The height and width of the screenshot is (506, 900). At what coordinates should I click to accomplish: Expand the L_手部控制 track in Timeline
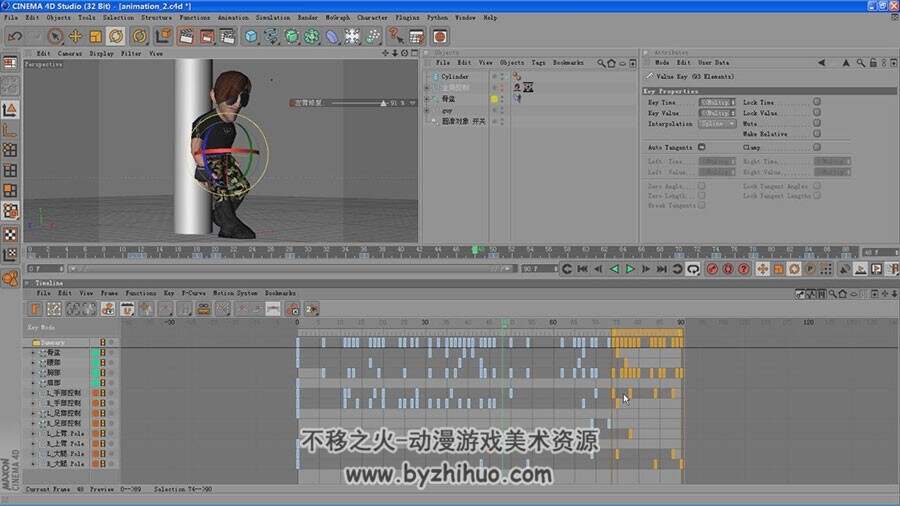(x=33, y=393)
